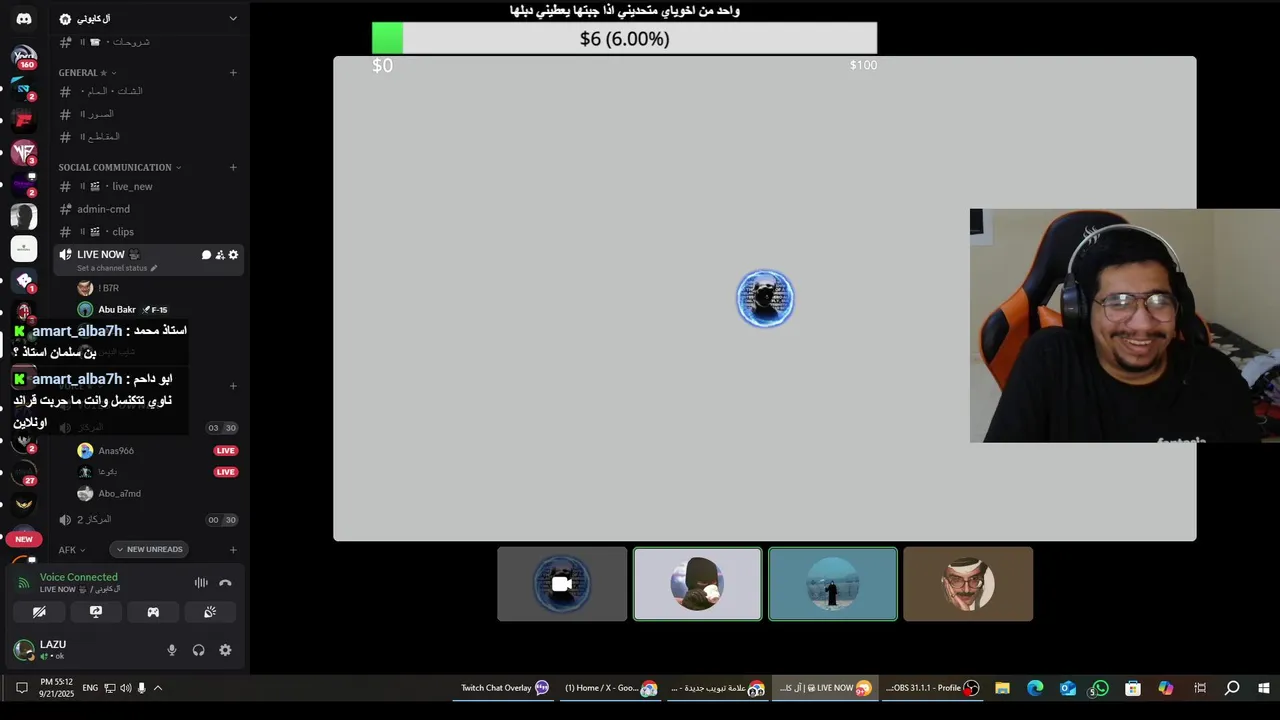Toggle the taskbar volume speaker icon
Screen dimensions: 1280x720
(126, 688)
